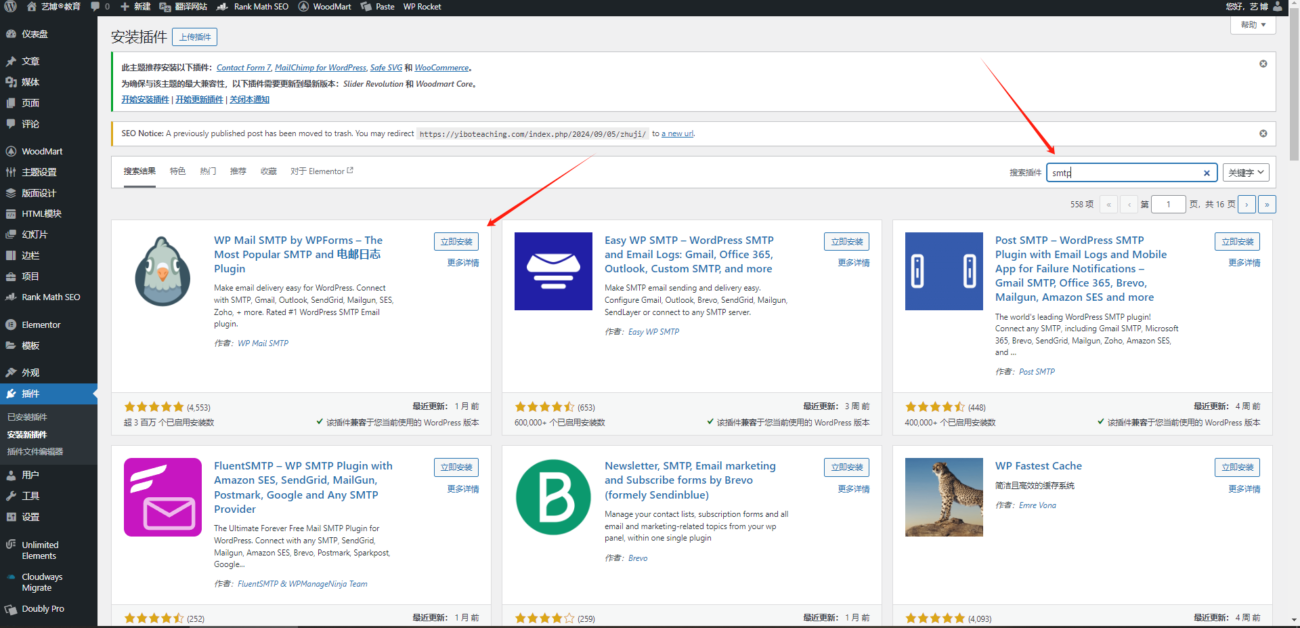The height and width of the screenshot is (628, 1300).
Task: Dismiss the theme plugin recommendation notice
Action: point(1263,63)
